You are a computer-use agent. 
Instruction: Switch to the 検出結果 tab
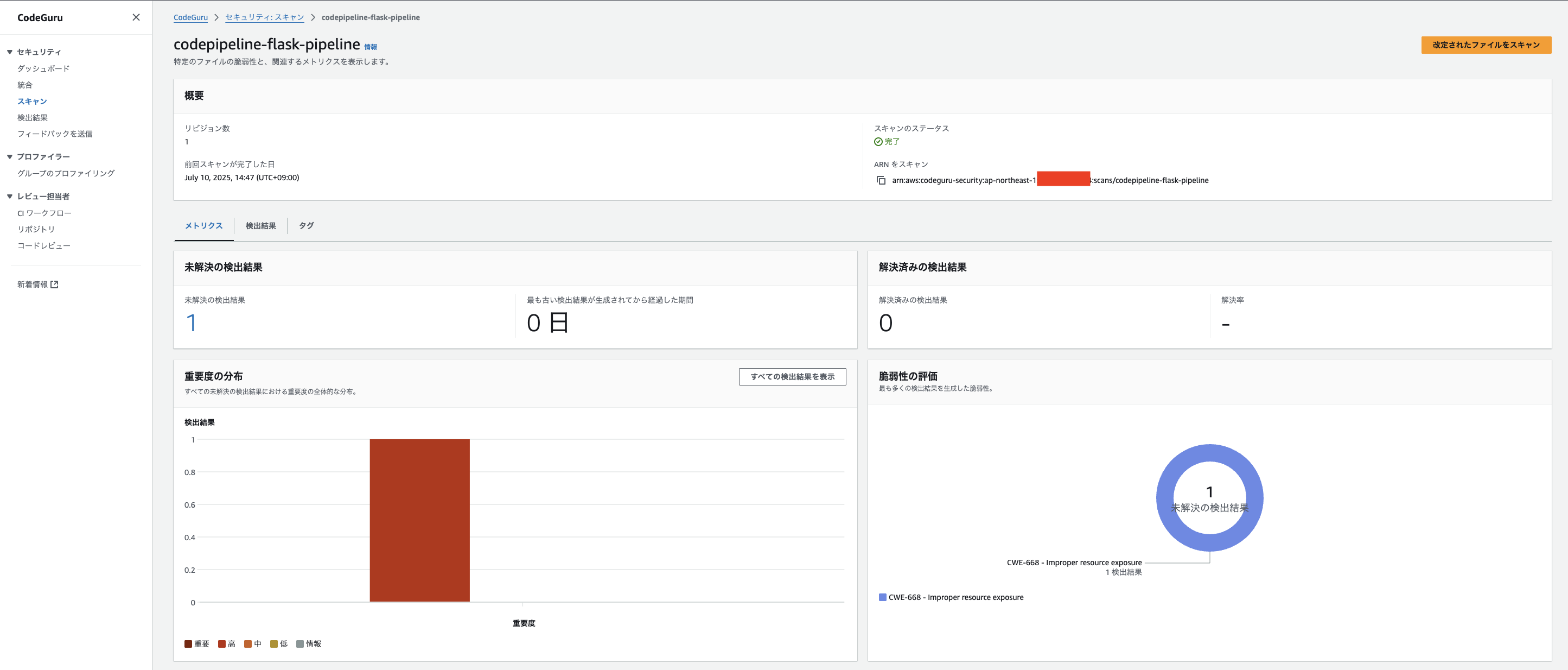[260, 225]
